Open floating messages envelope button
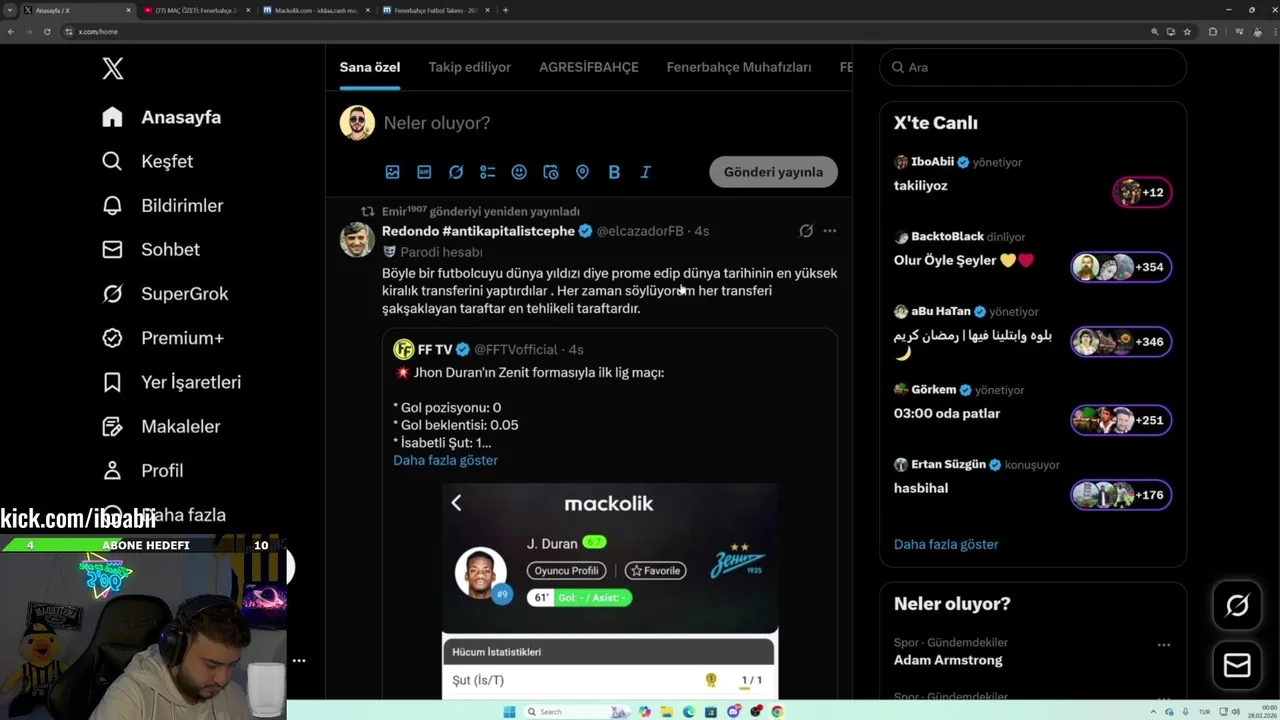Screen dimensions: 1280x720 pos(1237,665)
